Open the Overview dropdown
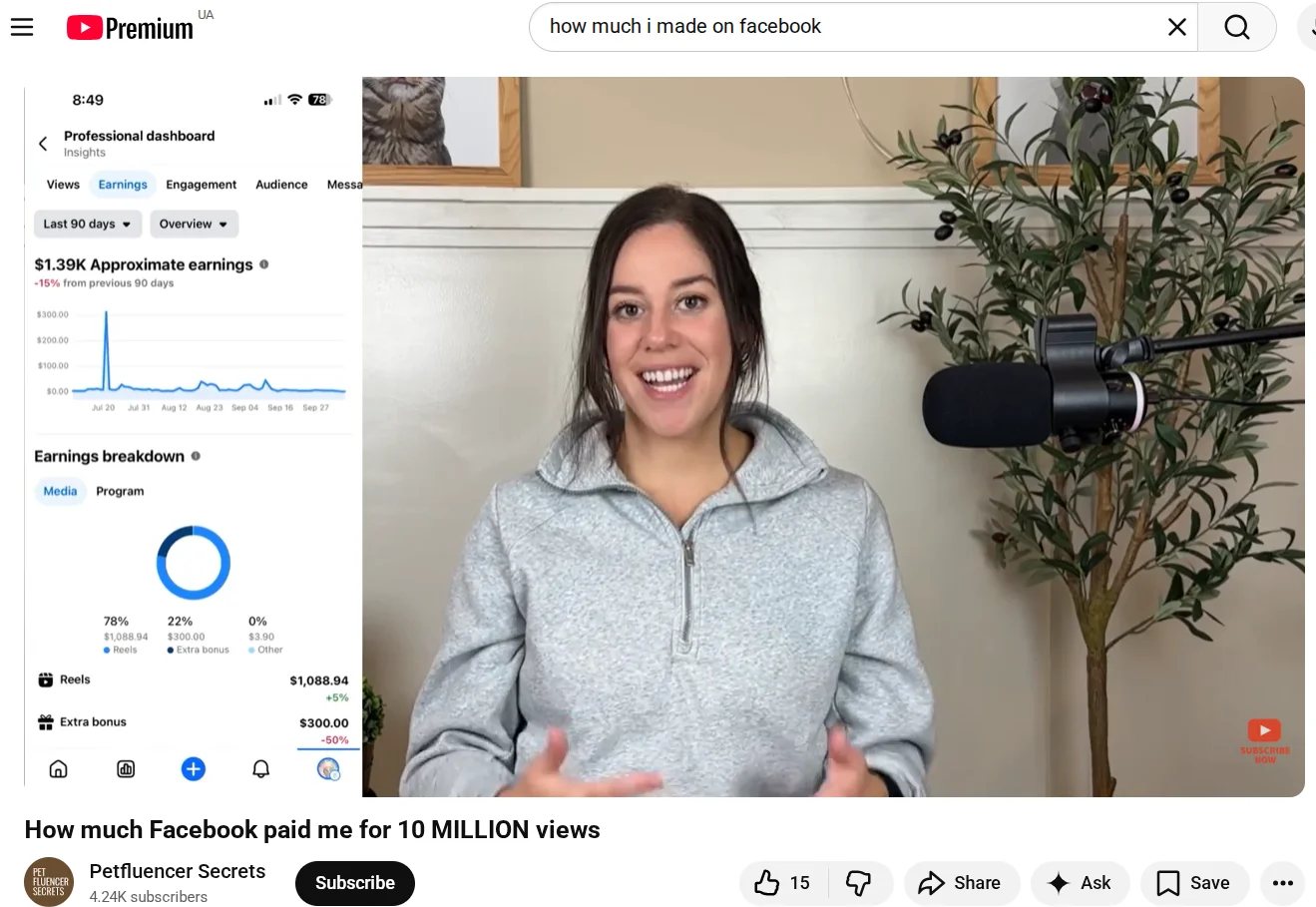The height and width of the screenshot is (907, 1316). 194,224
